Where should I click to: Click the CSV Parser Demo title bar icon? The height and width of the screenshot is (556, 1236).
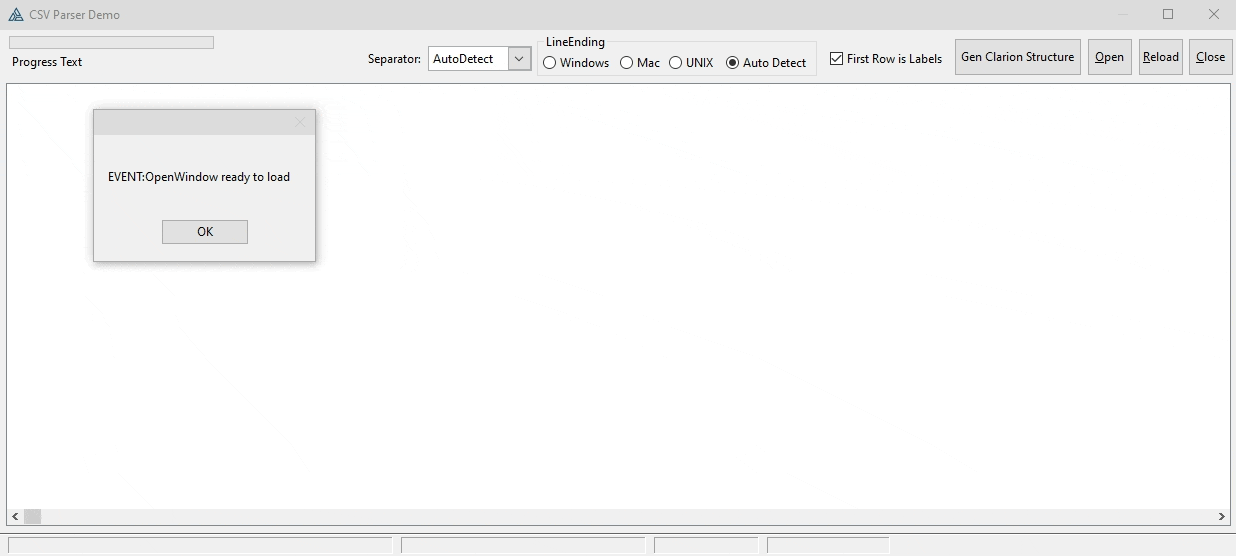pos(15,15)
